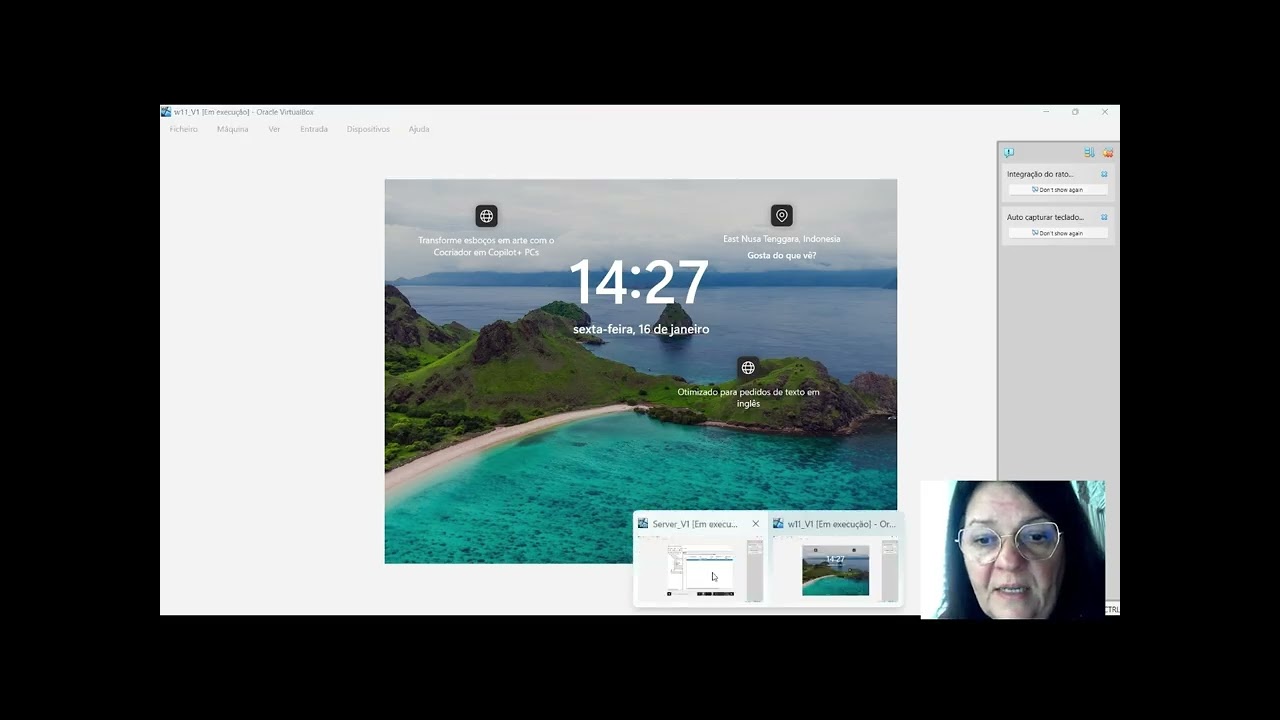Image resolution: width=1280 pixels, height=720 pixels.
Task: Click the delete all notifications icon
Action: (1108, 153)
